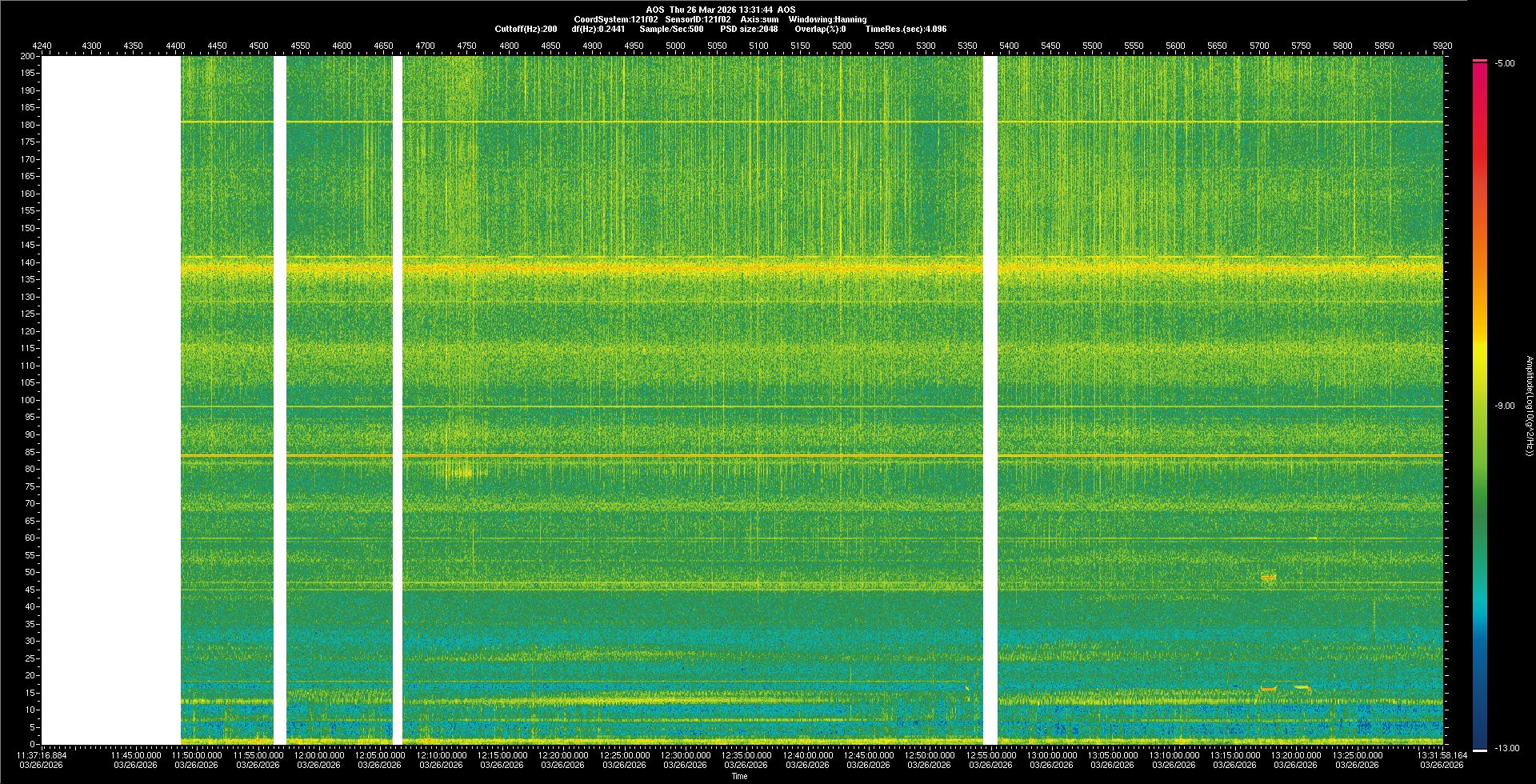Screen dimensions: 1536x784
Task: Click the 140 Hz tick on frequency axis
Action: [28, 262]
